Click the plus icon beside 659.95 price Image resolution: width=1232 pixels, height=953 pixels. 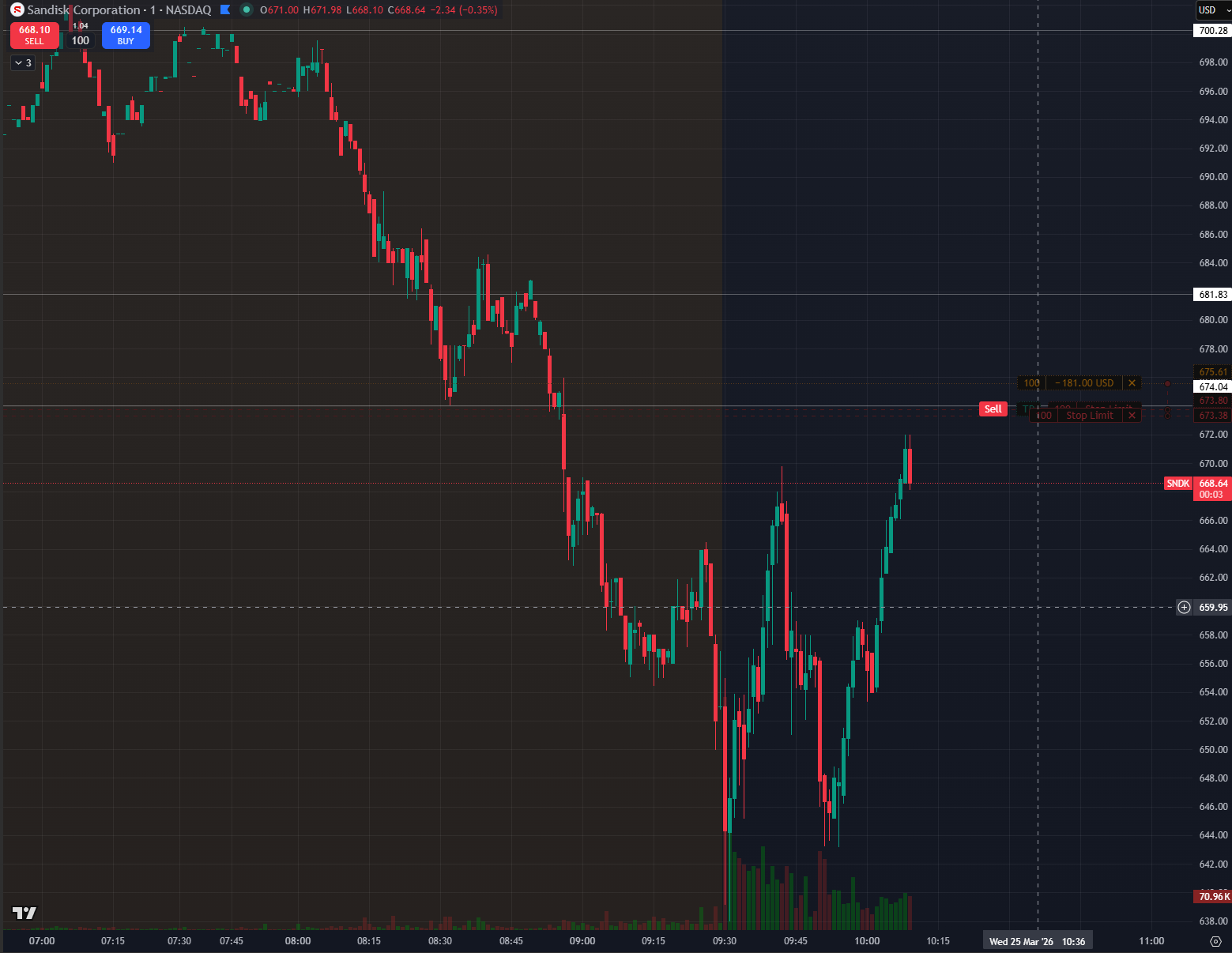(x=1184, y=608)
